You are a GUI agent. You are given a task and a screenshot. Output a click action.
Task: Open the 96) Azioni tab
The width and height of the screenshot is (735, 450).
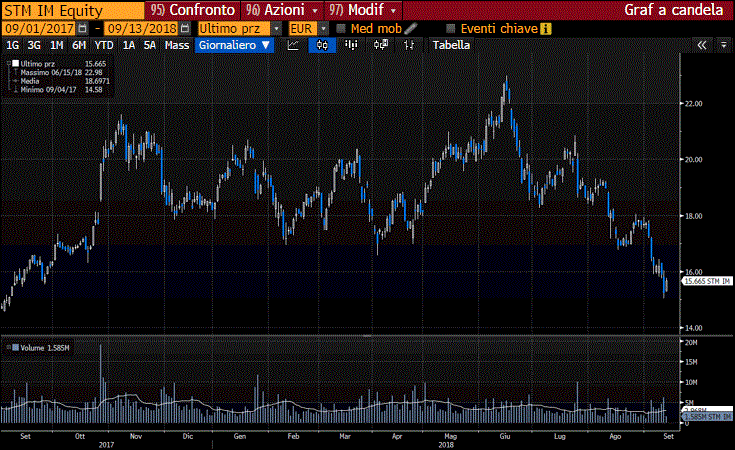coord(282,10)
